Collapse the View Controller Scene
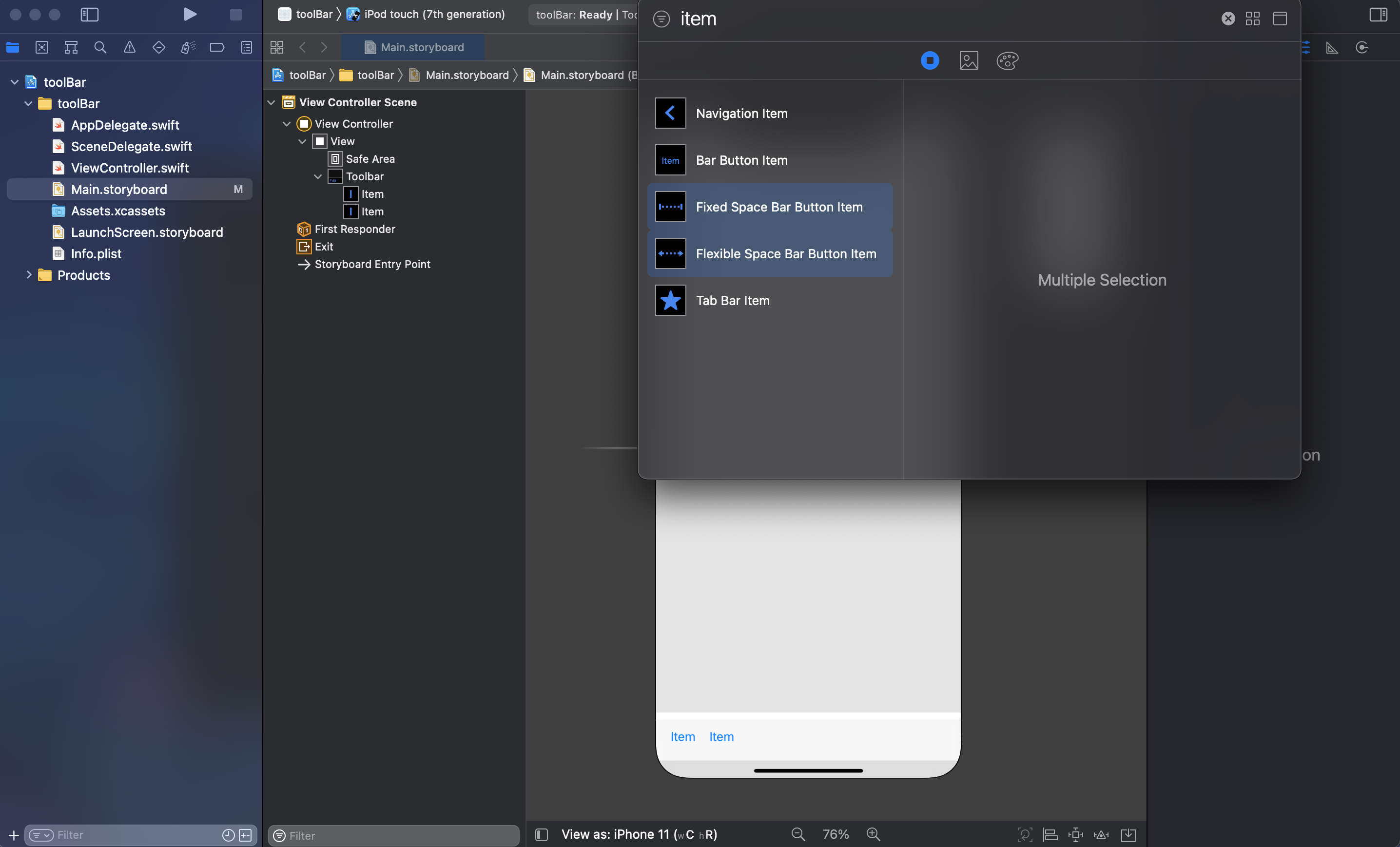Image resolution: width=1400 pixels, height=847 pixels. coord(271,102)
